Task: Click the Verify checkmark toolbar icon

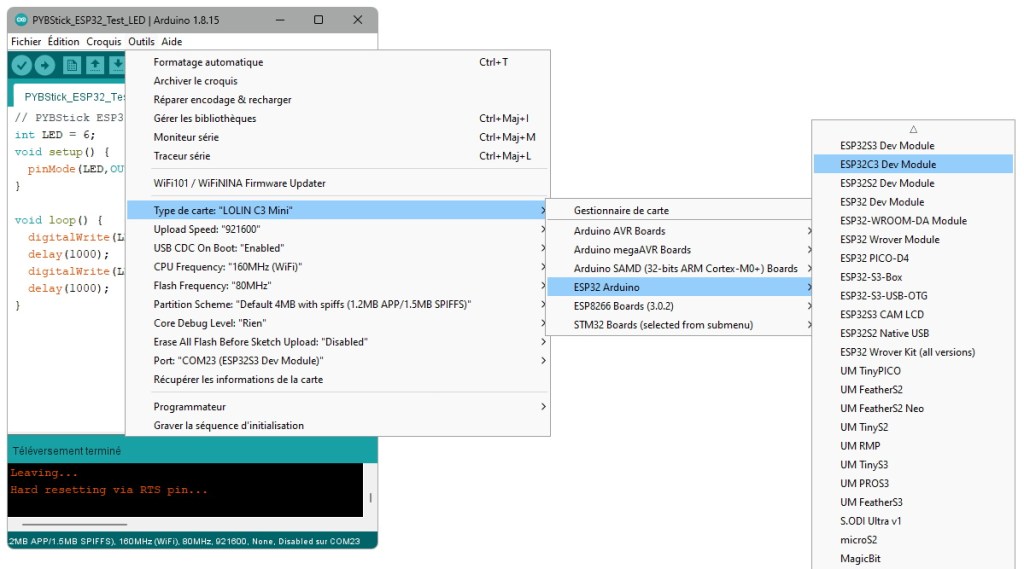Action: 22,65
